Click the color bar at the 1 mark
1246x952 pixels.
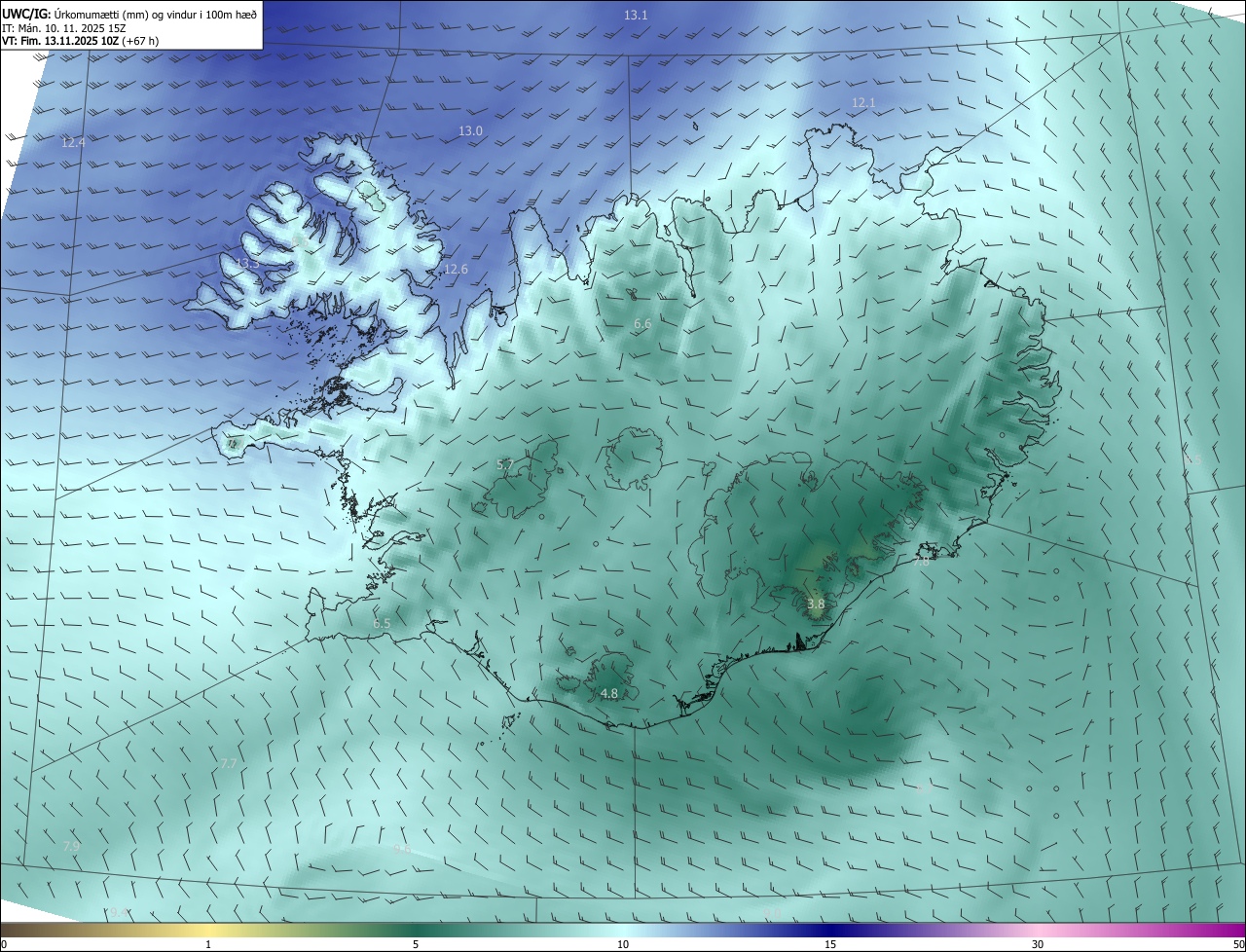click(208, 944)
